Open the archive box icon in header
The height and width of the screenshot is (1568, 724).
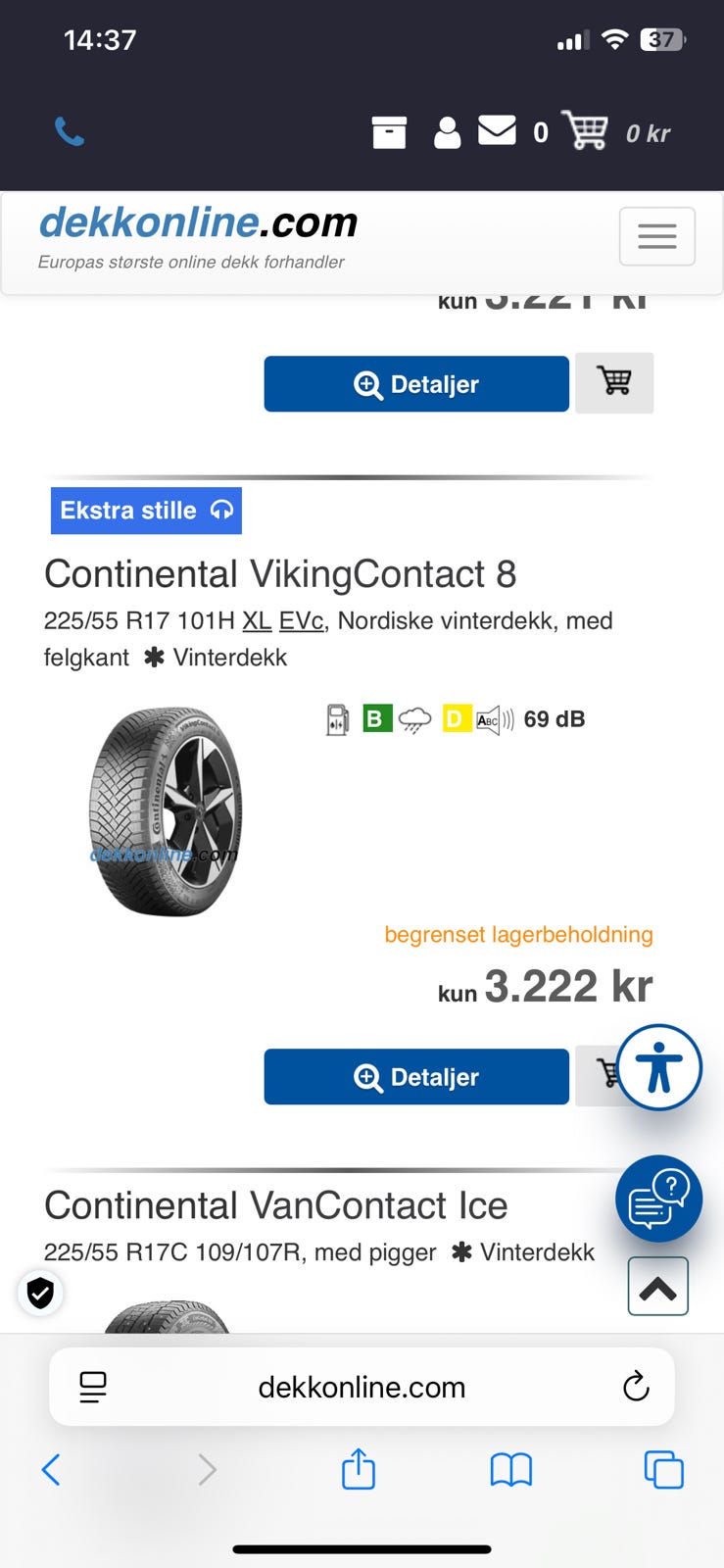tap(389, 132)
